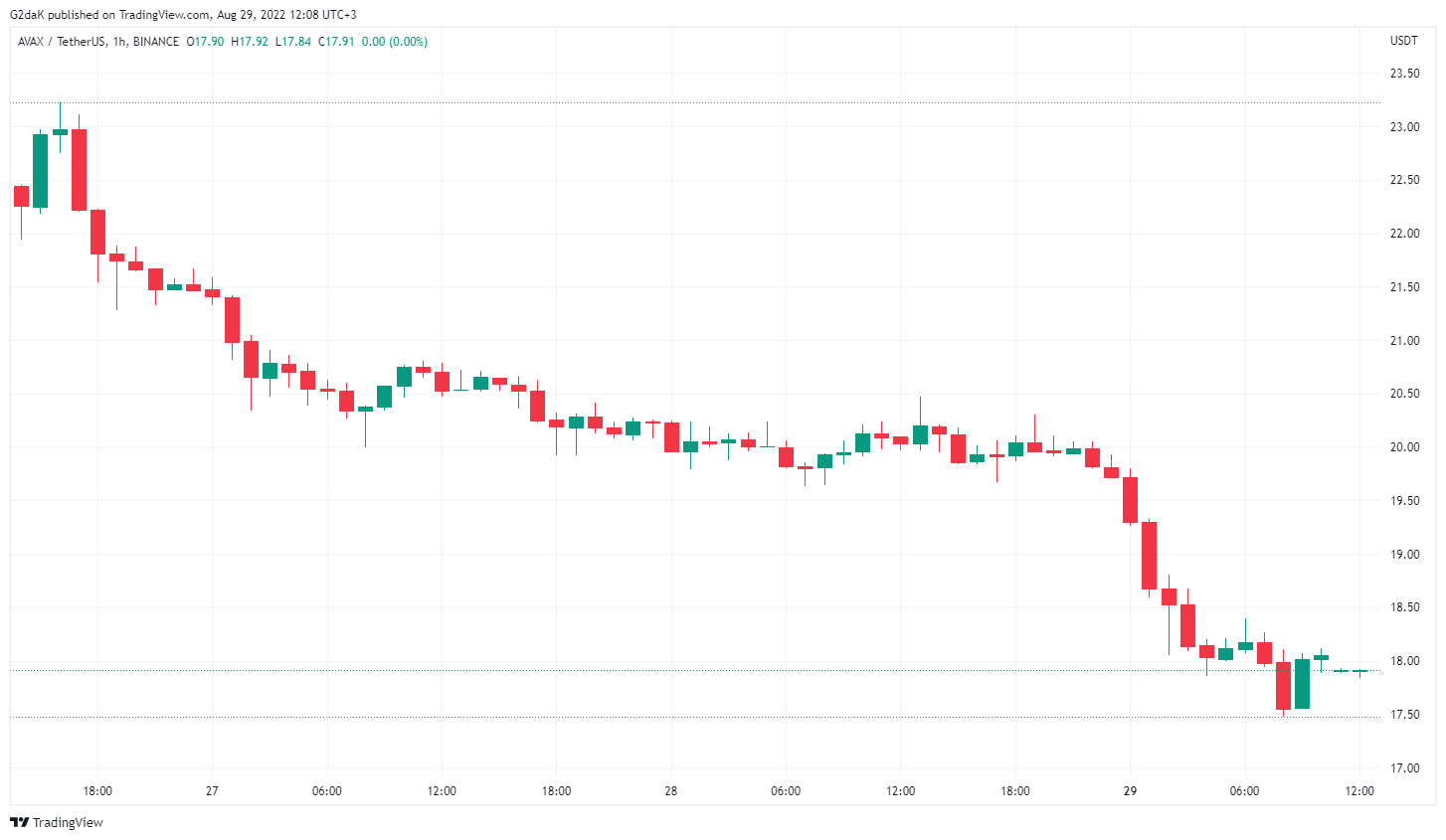This screenshot has width=1446, height=840.
Task: Click the 17.00 price axis label
Action: (1404, 768)
